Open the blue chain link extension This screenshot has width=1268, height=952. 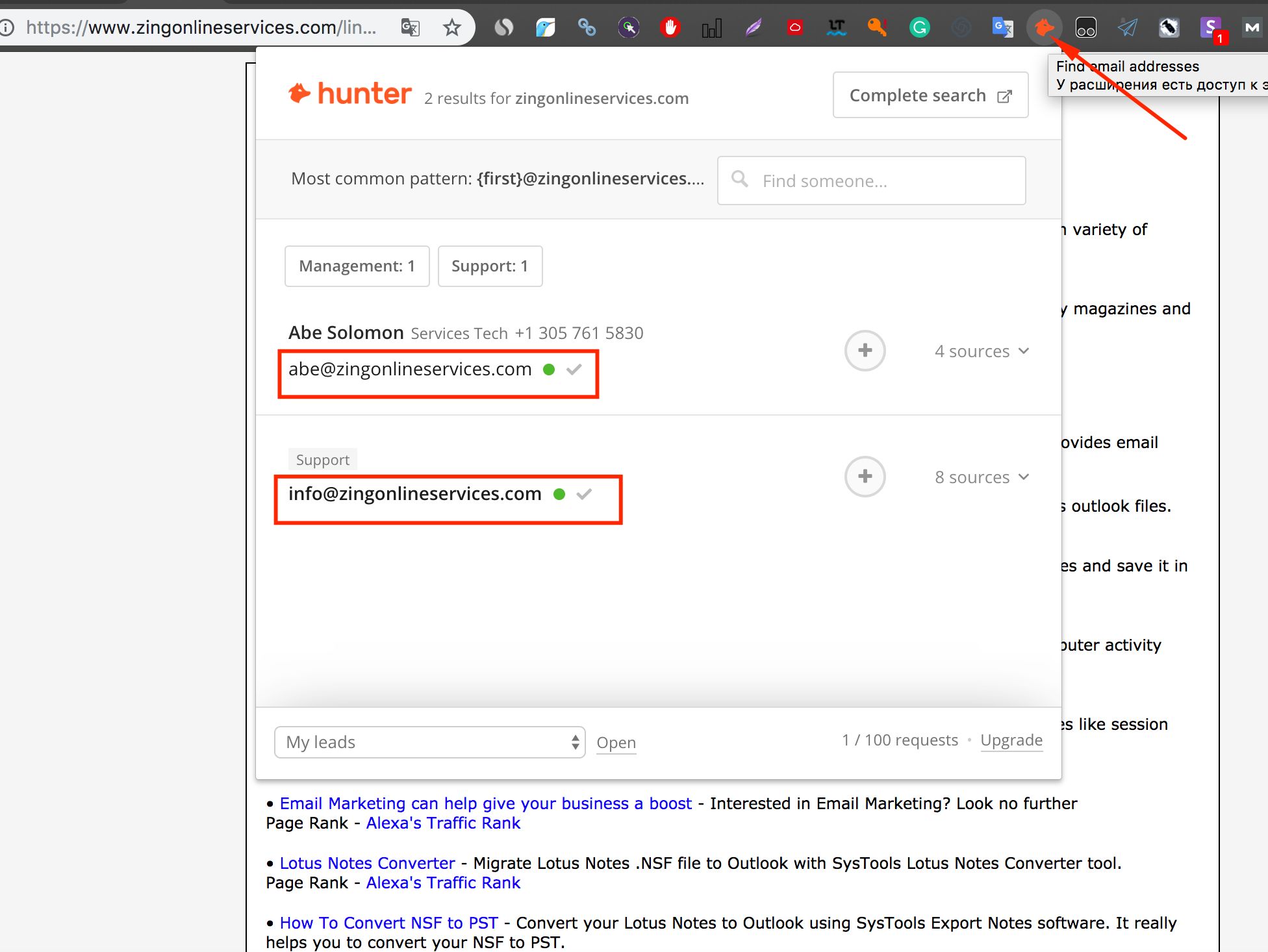pos(587,27)
